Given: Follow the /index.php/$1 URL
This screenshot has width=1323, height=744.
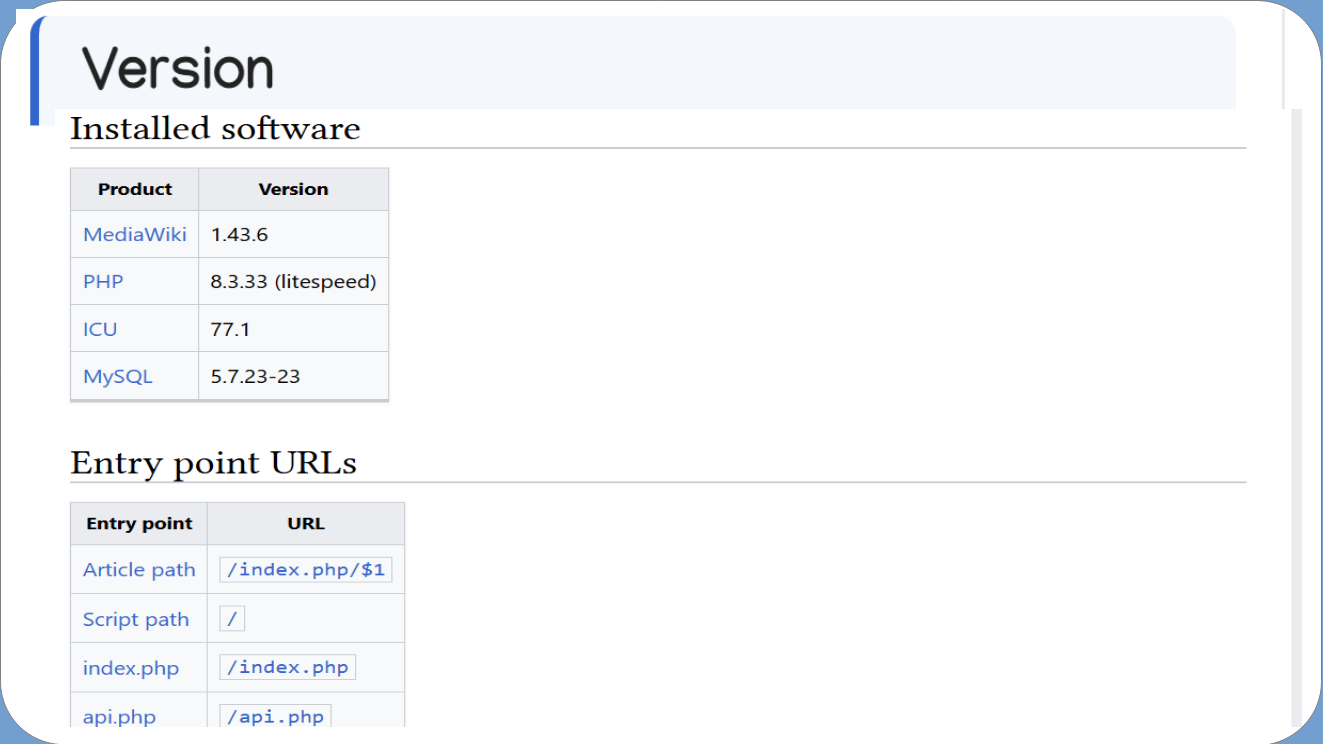Looking at the screenshot, I should (x=306, y=570).
